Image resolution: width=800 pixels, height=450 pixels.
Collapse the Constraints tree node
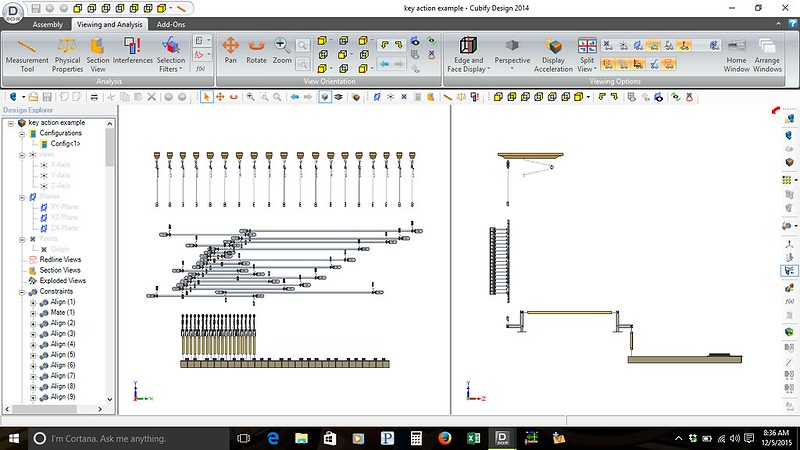[x=20, y=291]
